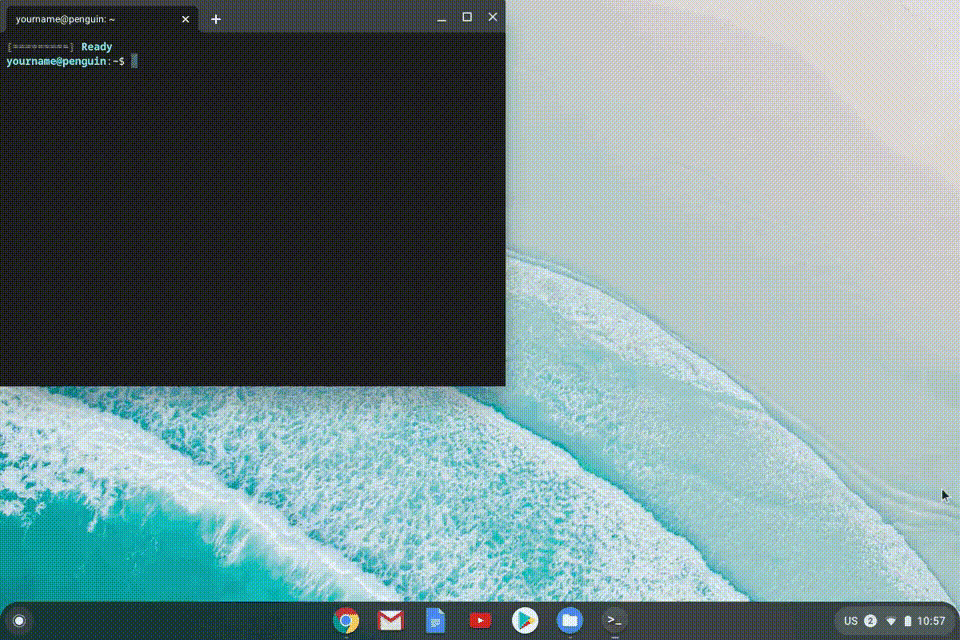960x640 pixels.
Task: Maximize the terminal window
Action: click(x=467, y=17)
